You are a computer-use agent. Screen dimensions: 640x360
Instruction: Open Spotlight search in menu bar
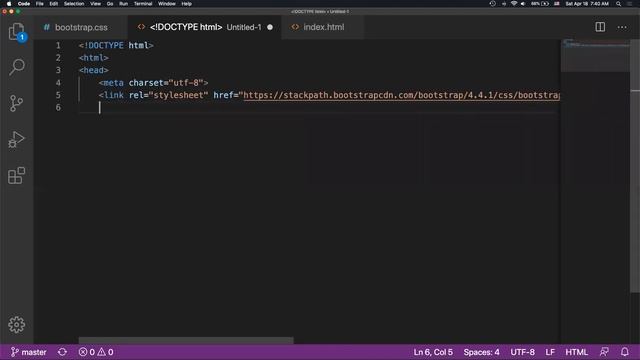618,4
